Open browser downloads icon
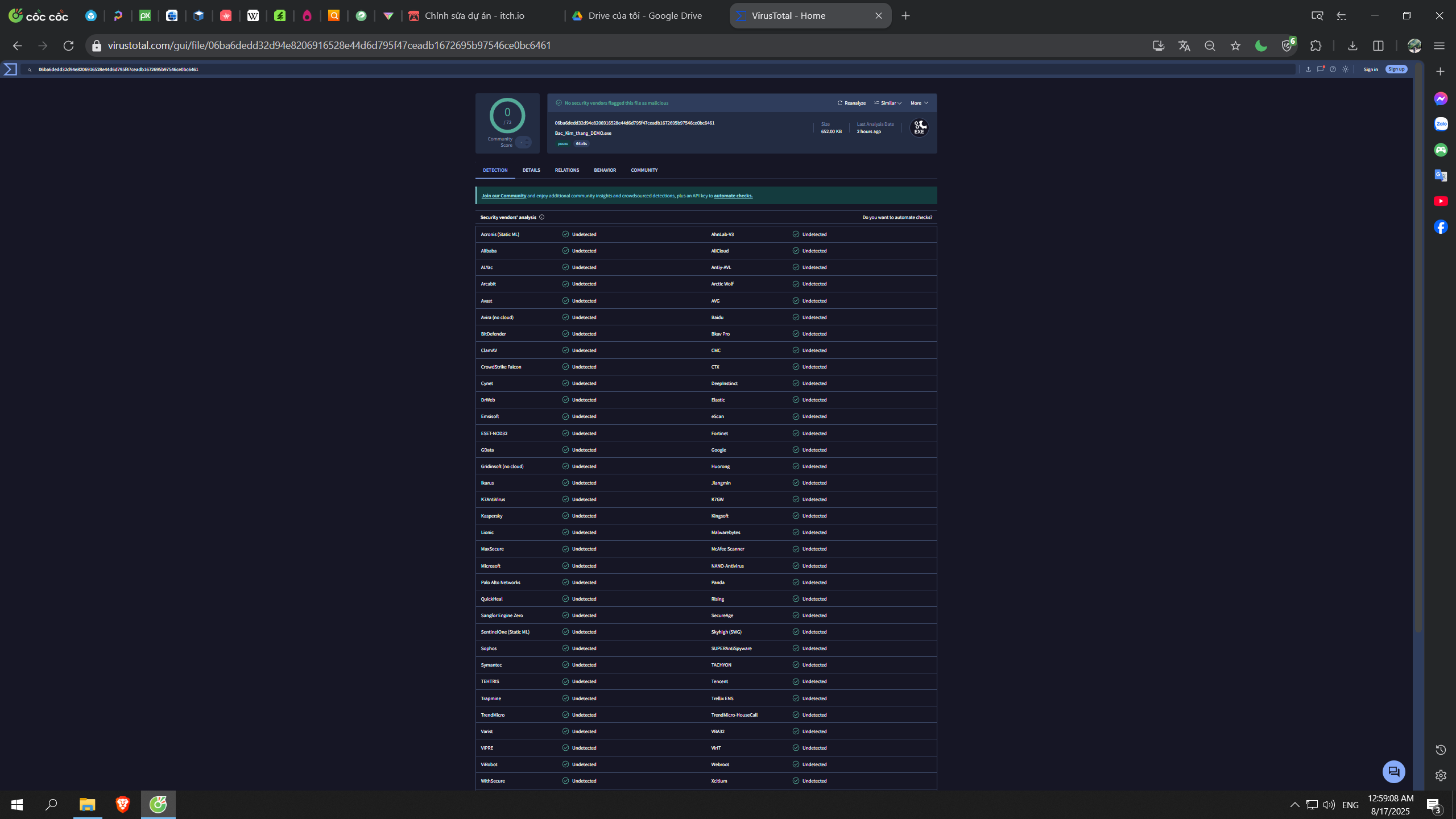 tap(1352, 45)
